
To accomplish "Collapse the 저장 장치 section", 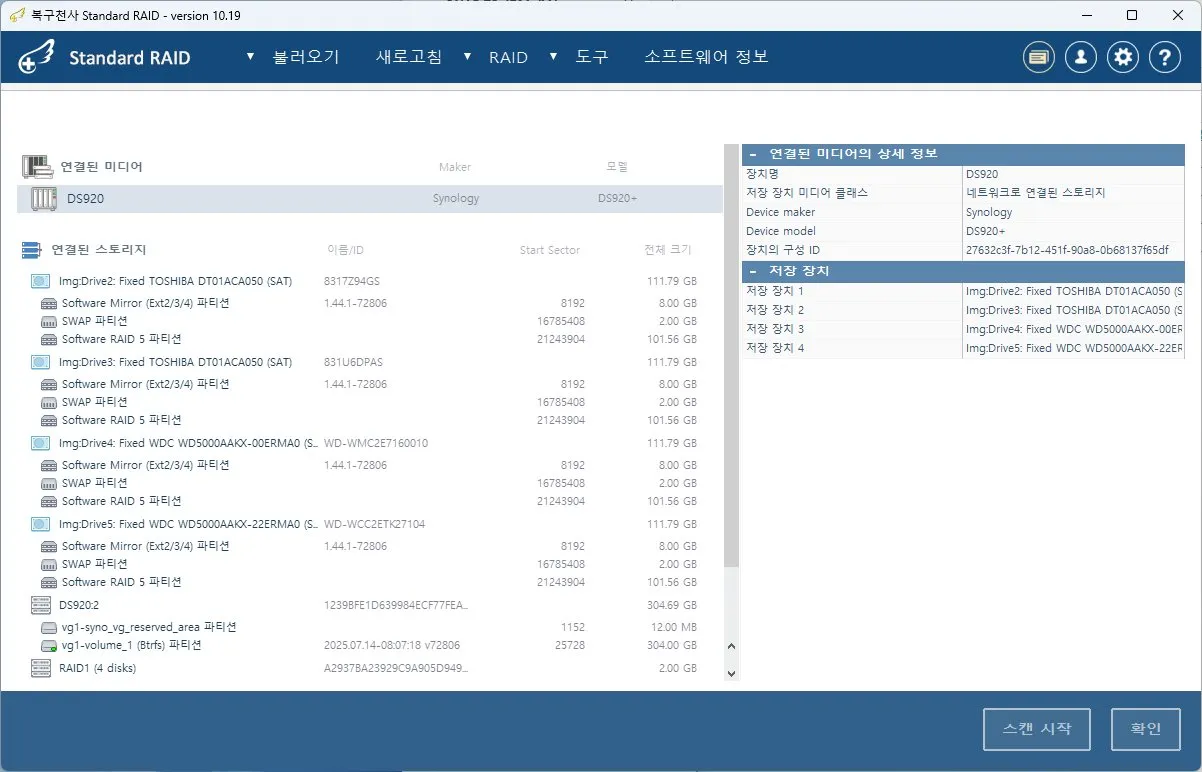I will pyautogui.click(x=752, y=271).
